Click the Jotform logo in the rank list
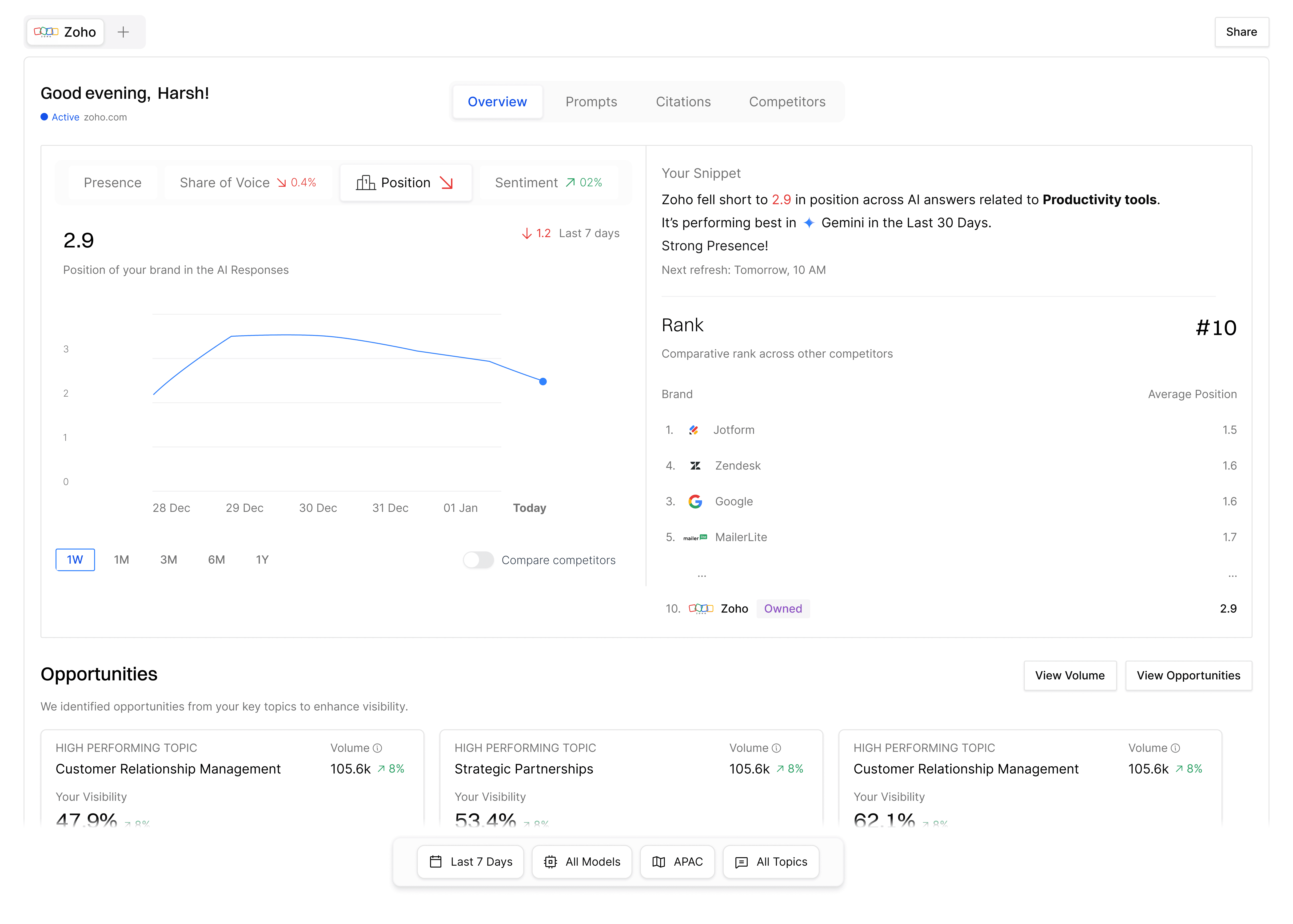The height and width of the screenshot is (924, 1293). click(x=694, y=430)
